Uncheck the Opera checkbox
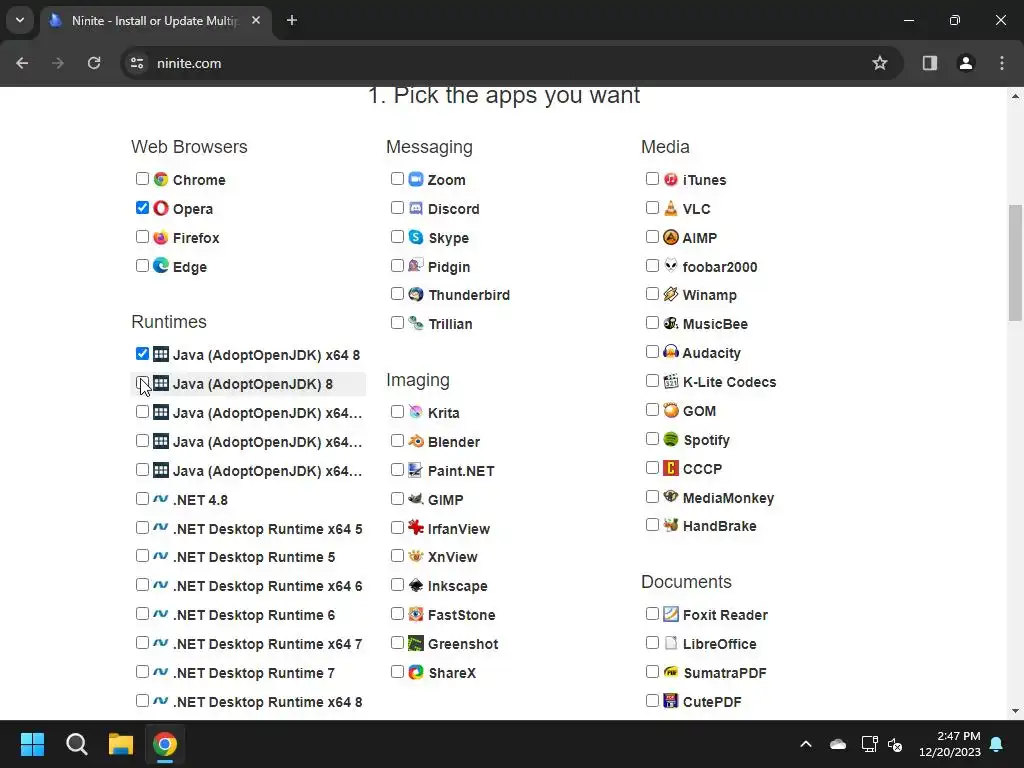The image size is (1024, 768). coord(142,208)
